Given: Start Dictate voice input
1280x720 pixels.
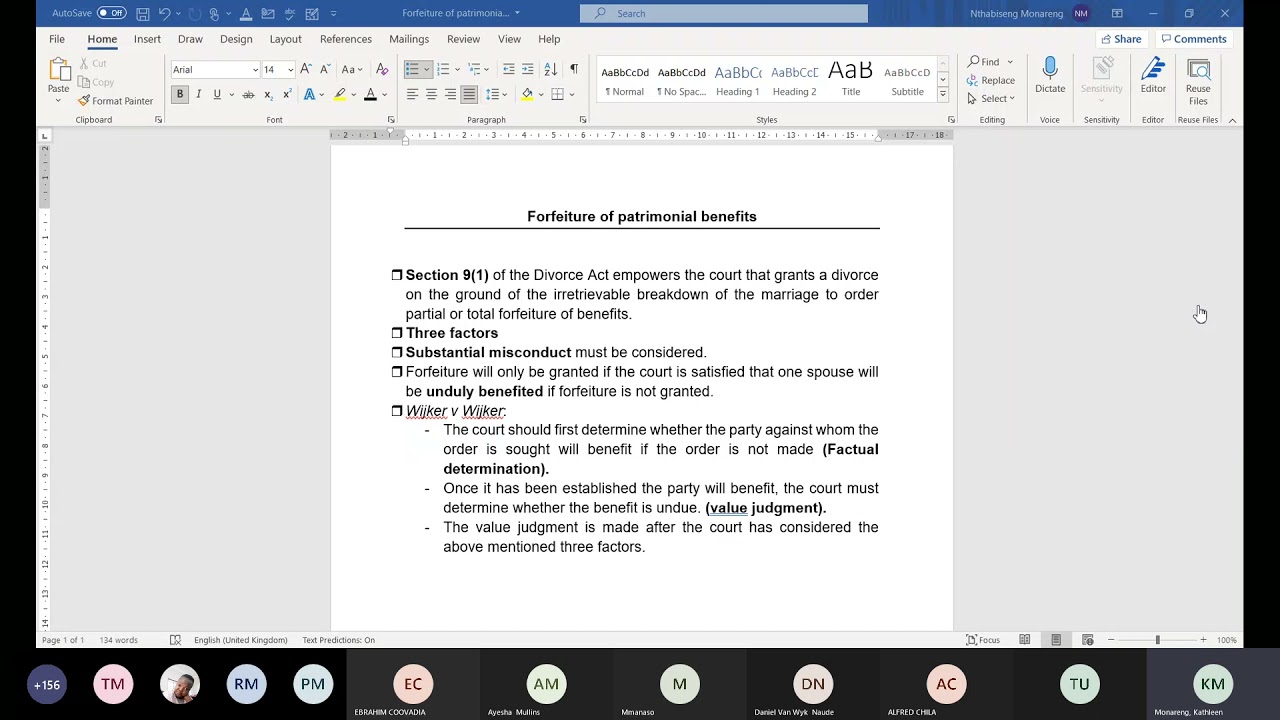Looking at the screenshot, I should coord(1050,76).
